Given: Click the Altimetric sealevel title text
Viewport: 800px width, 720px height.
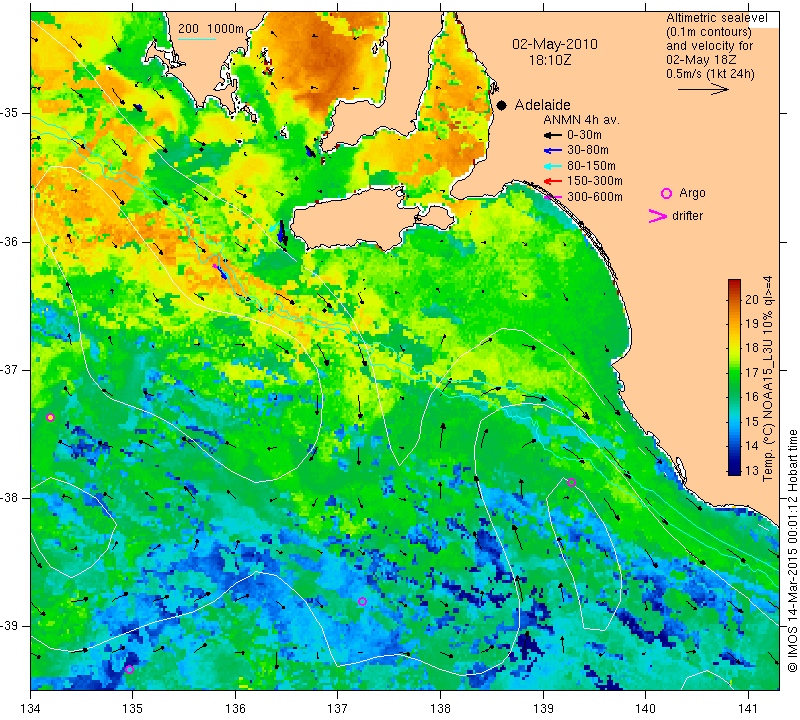Looking at the screenshot, I should (717, 18).
